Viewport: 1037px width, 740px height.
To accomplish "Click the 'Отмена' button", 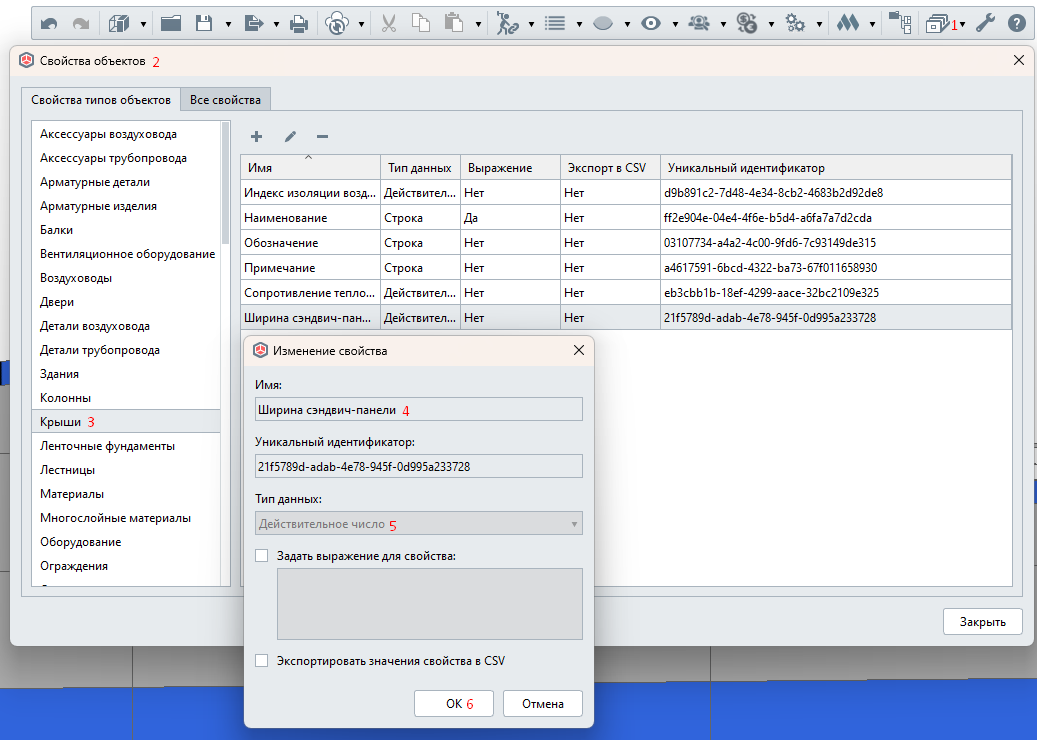I will [x=542, y=704].
